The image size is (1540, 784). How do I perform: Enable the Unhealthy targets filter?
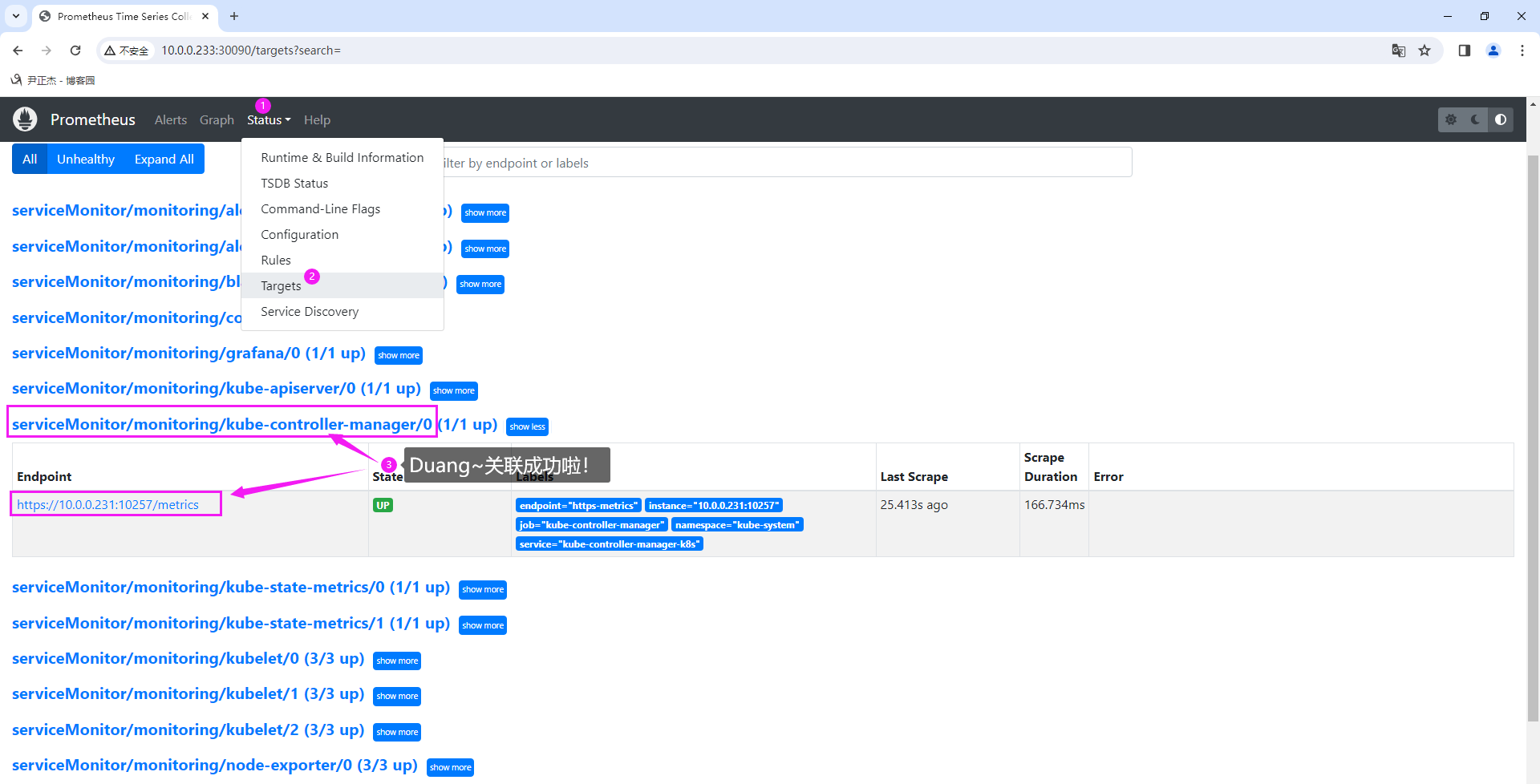(85, 159)
